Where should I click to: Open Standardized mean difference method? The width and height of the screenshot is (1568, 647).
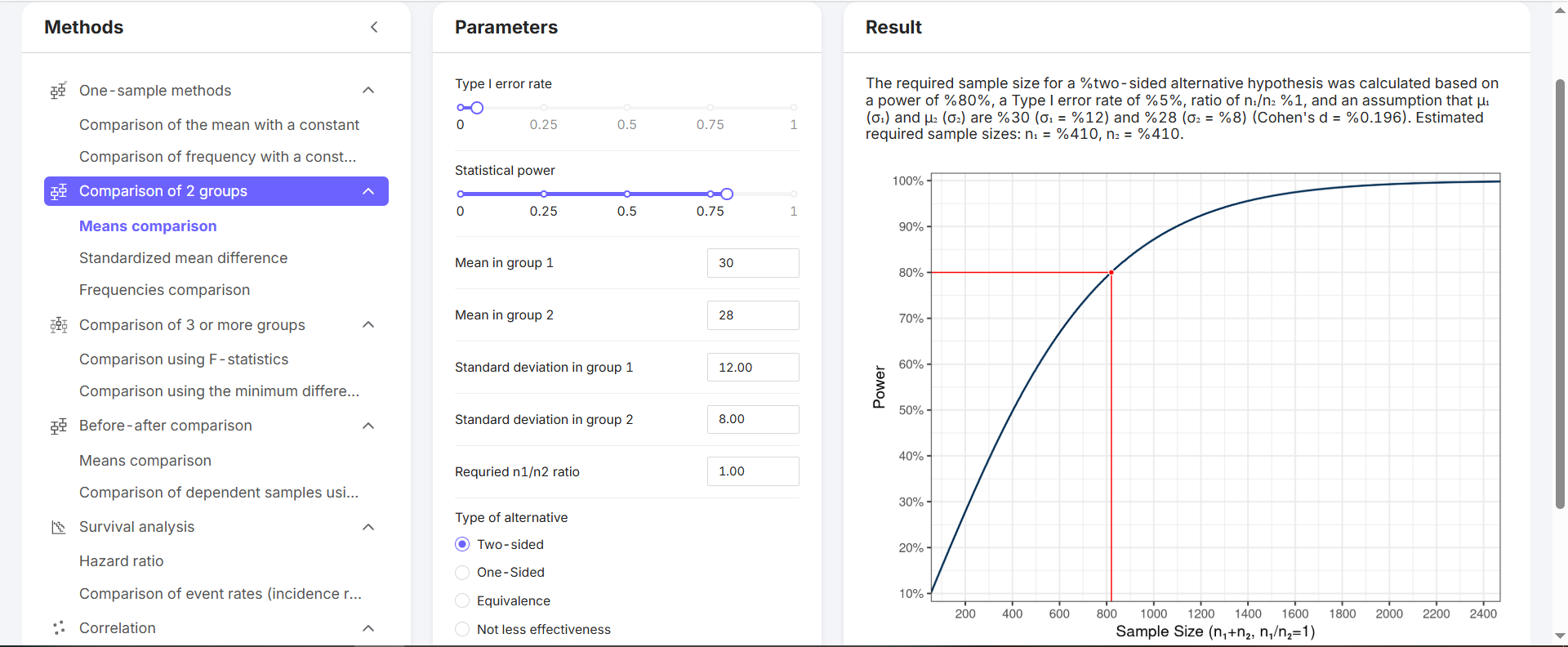tap(183, 258)
